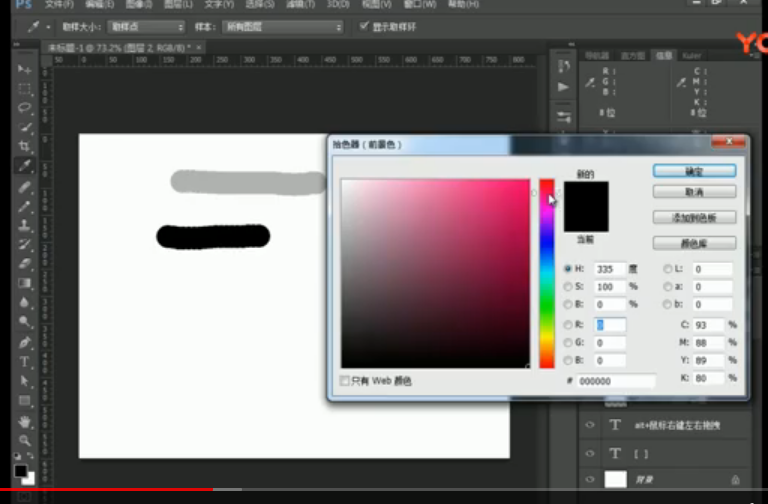Open CMYK readout eyedropper options in Info panel
Screen dimensions: 768x504
click(681, 82)
